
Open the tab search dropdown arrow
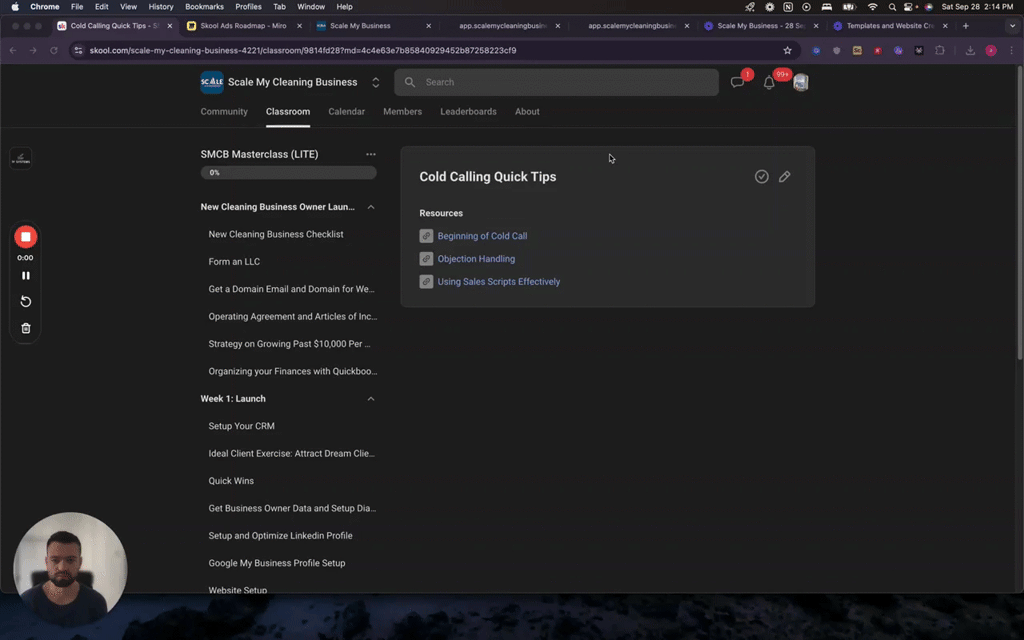(x=1012, y=26)
